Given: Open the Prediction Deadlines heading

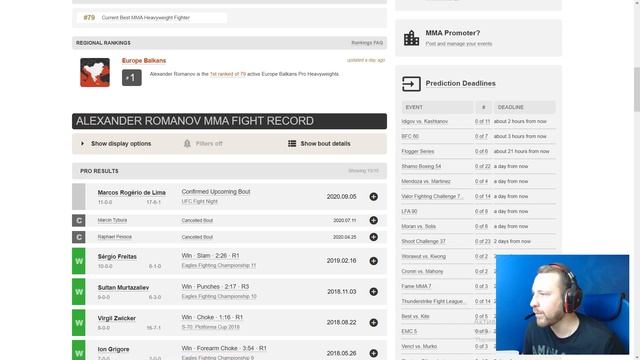Looking at the screenshot, I should [x=460, y=84].
